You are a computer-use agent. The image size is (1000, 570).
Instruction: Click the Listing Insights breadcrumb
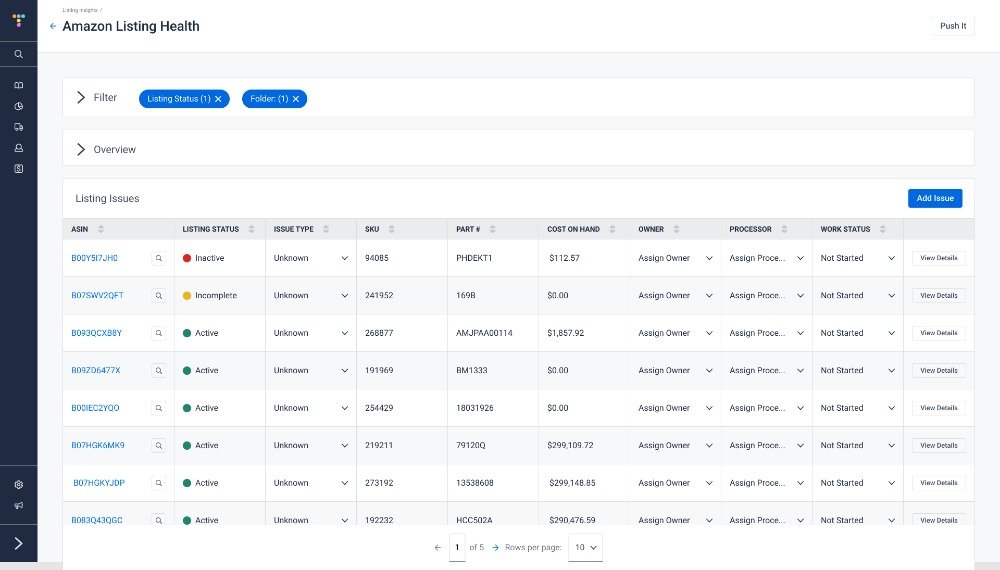point(80,10)
